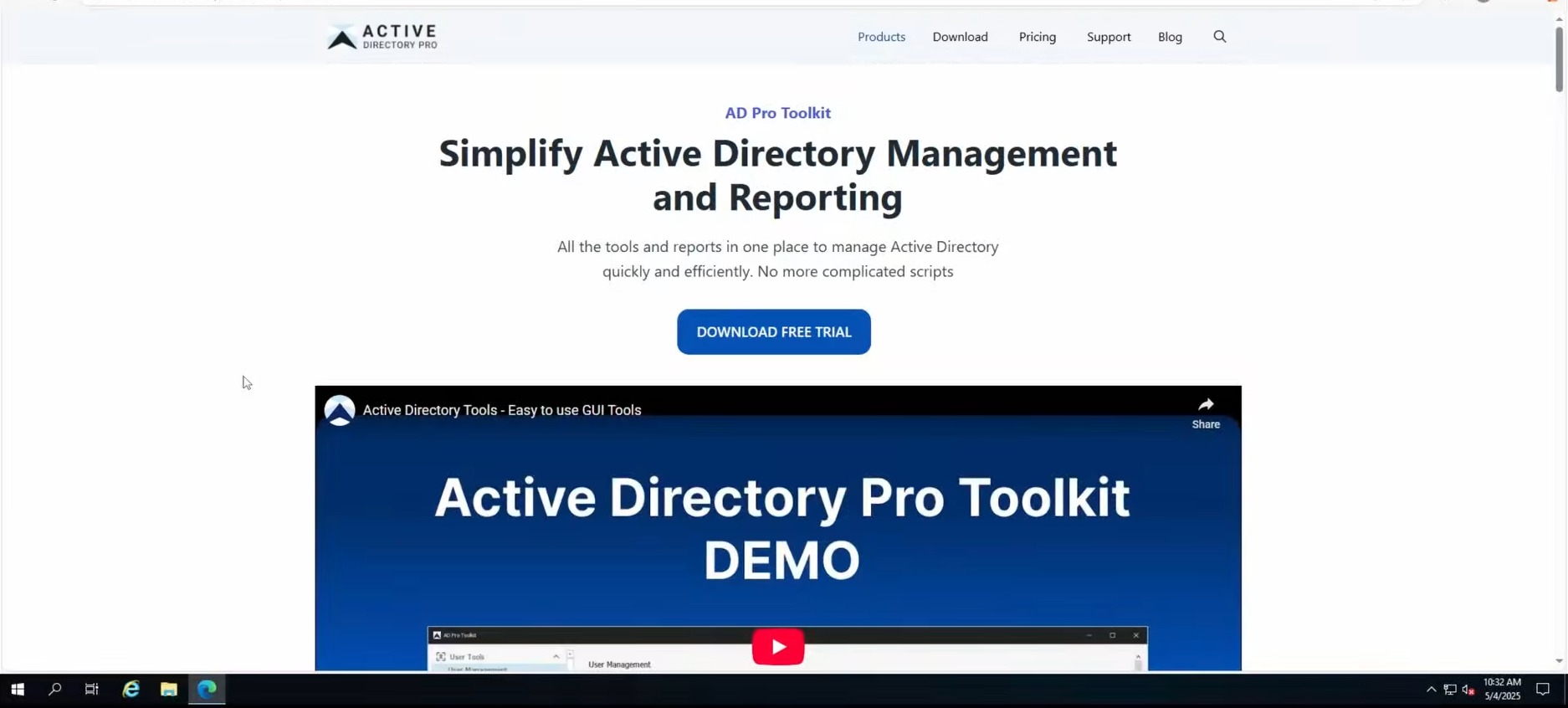
Task: Open the video title link
Action: click(x=502, y=410)
